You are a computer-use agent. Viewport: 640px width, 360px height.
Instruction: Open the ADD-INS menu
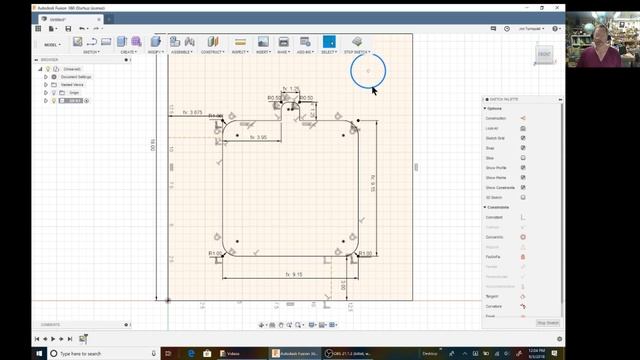[305, 52]
